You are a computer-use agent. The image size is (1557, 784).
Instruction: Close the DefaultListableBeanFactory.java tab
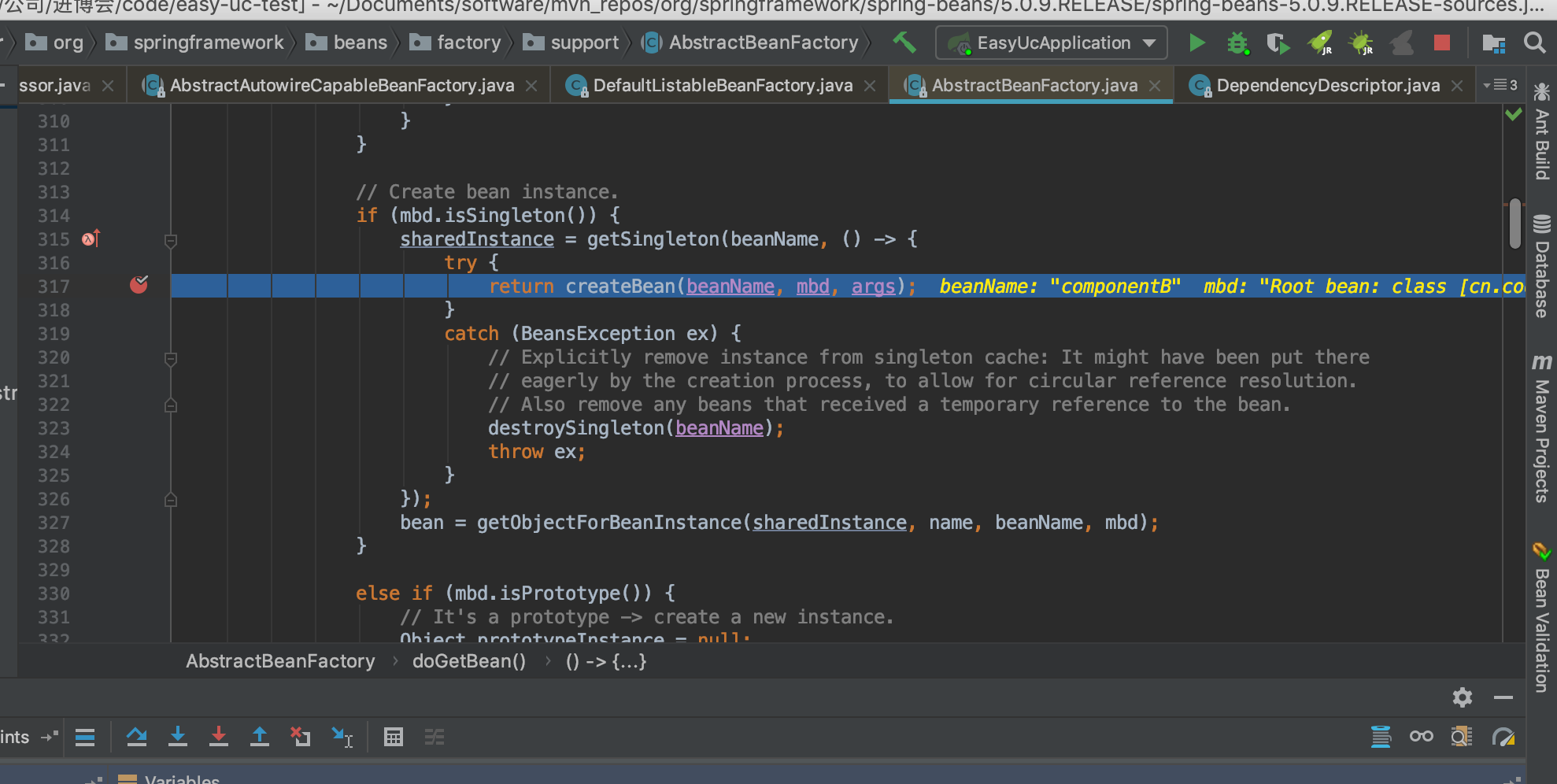[870, 86]
